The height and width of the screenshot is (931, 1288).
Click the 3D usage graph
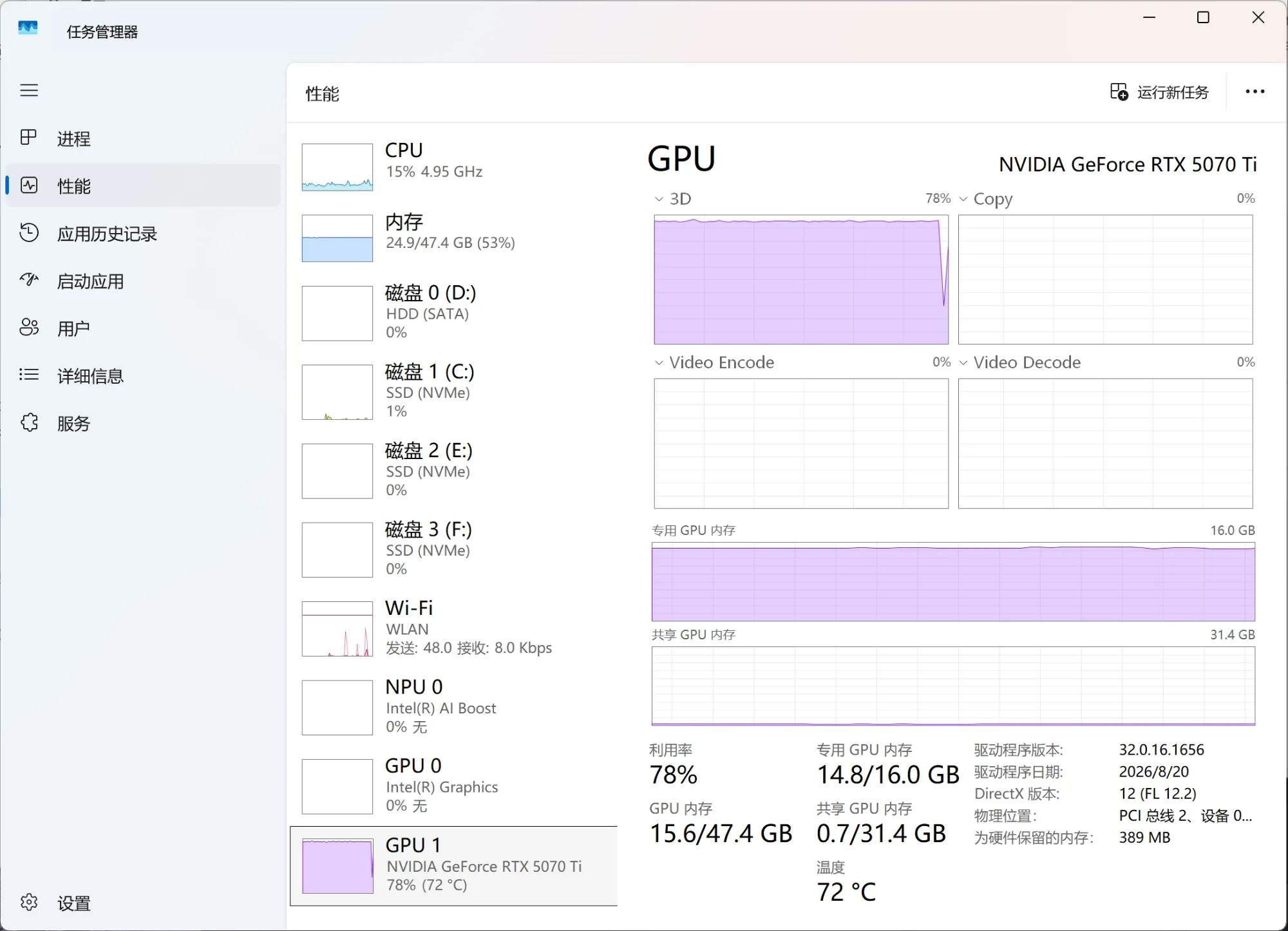[801, 279]
